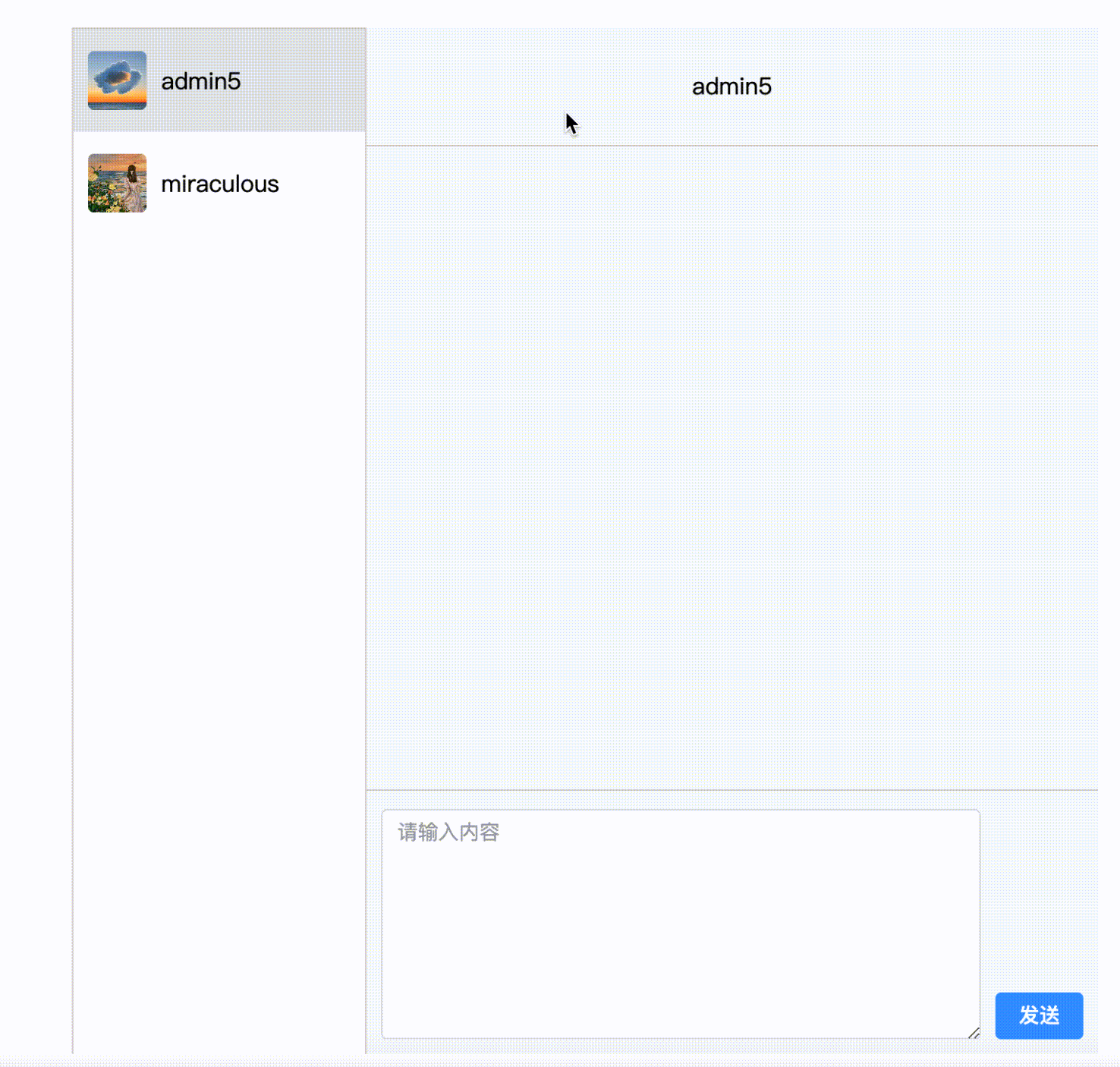Click the admin5 chat header title
Viewport: 1120px width, 1067px height.
[x=731, y=87]
